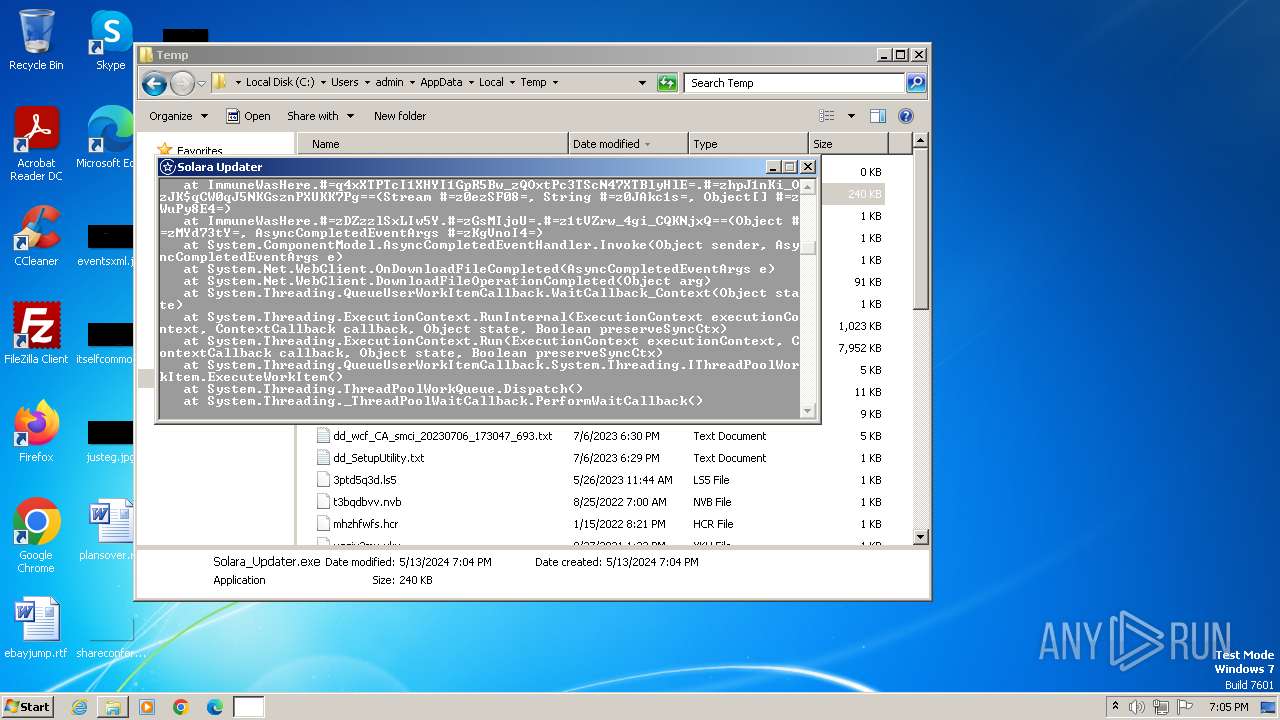The width and height of the screenshot is (1280, 720).
Task: Sort by Name column header
Action: [432, 144]
